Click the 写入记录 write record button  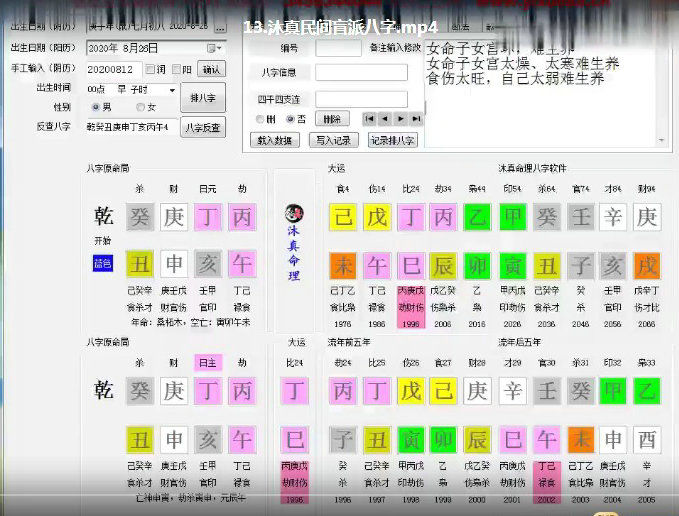pos(333,140)
